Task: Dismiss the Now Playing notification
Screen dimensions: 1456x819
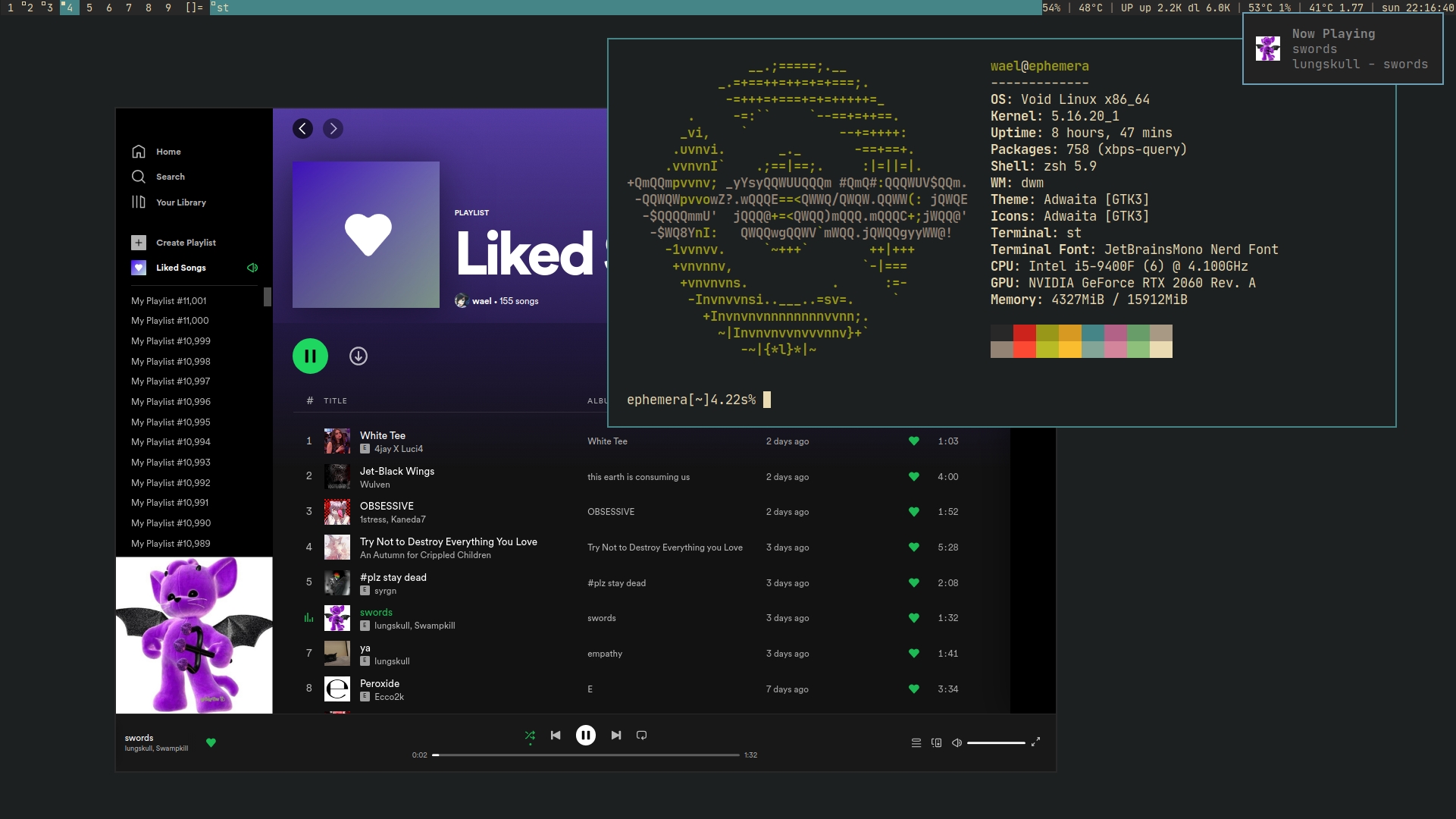Action: point(1342,49)
